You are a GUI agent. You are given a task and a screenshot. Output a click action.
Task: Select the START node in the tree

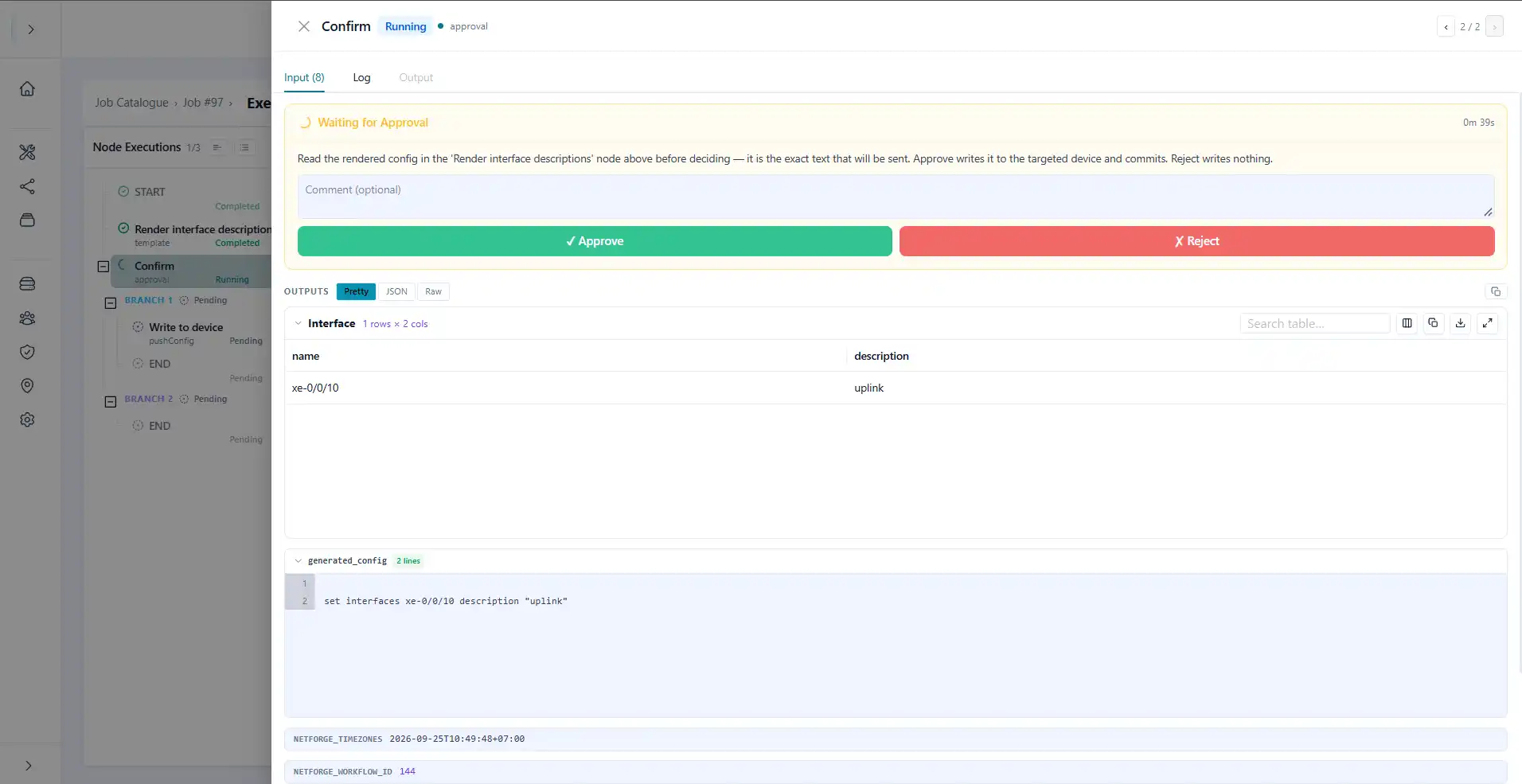pos(150,192)
